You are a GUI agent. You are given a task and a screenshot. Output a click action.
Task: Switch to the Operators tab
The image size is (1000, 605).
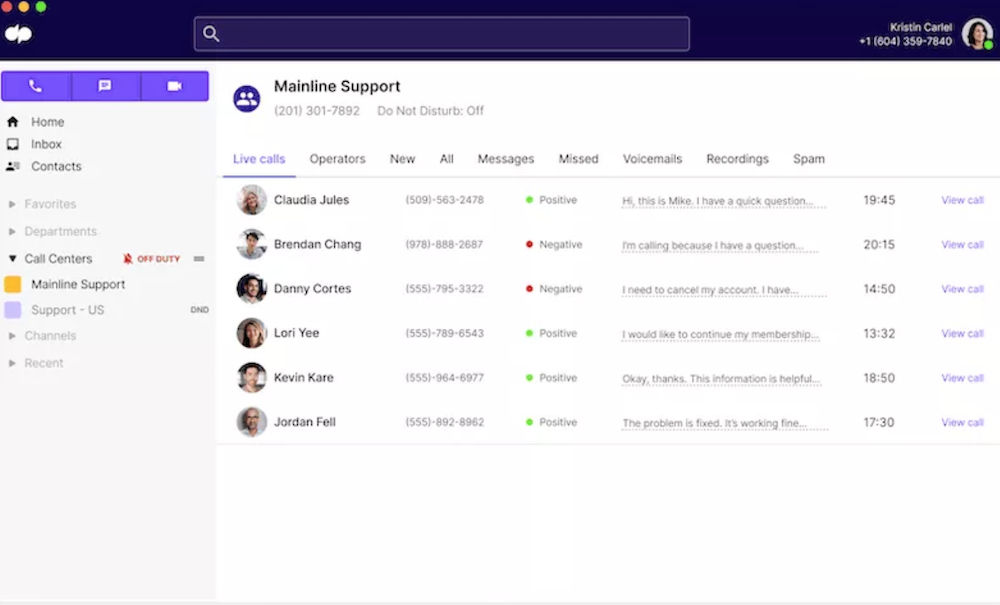point(337,159)
